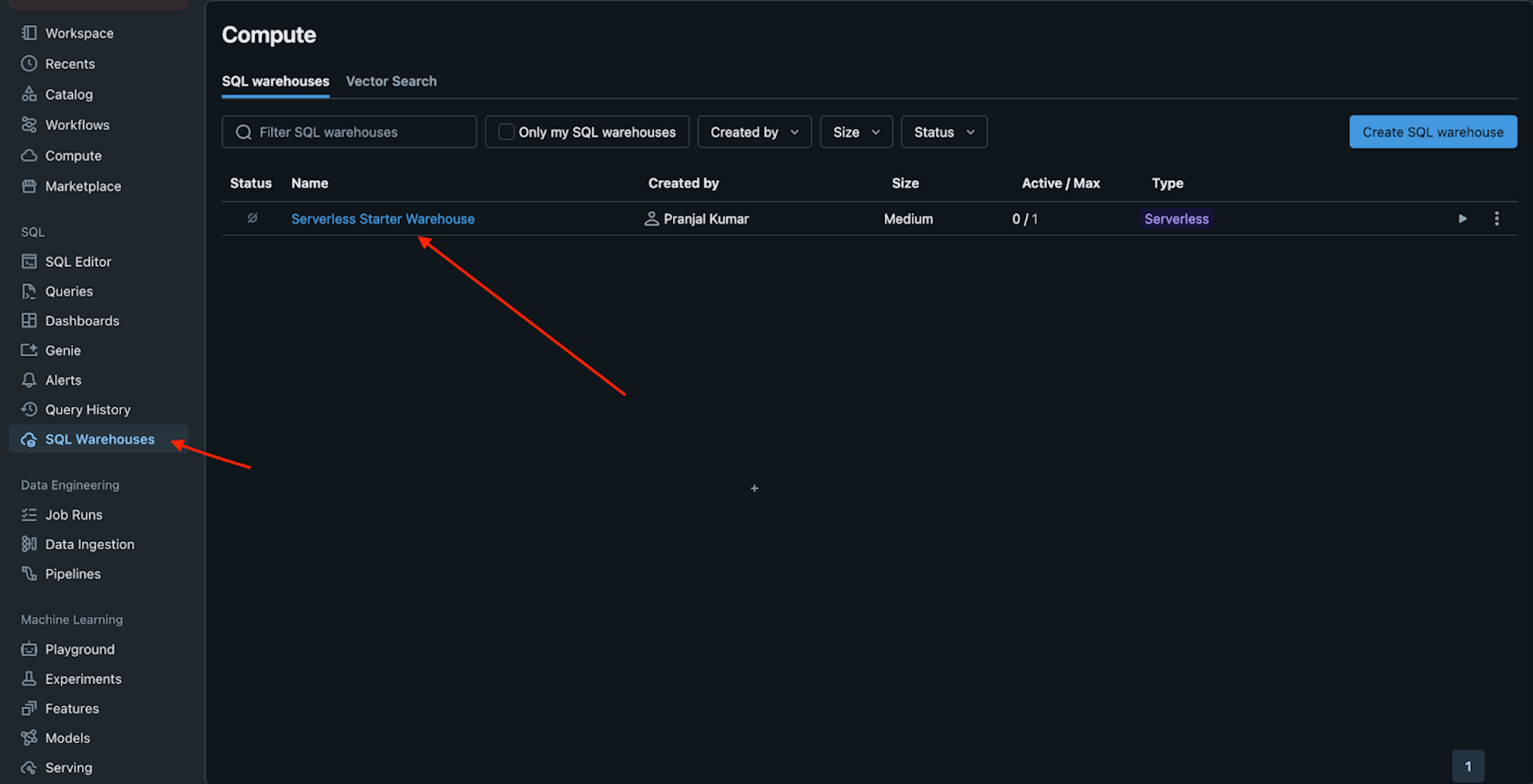Image resolution: width=1533 pixels, height=784 pixels.
Task: Click the Pranjal Kumar creator cell
Action: (x=696, y=218)
